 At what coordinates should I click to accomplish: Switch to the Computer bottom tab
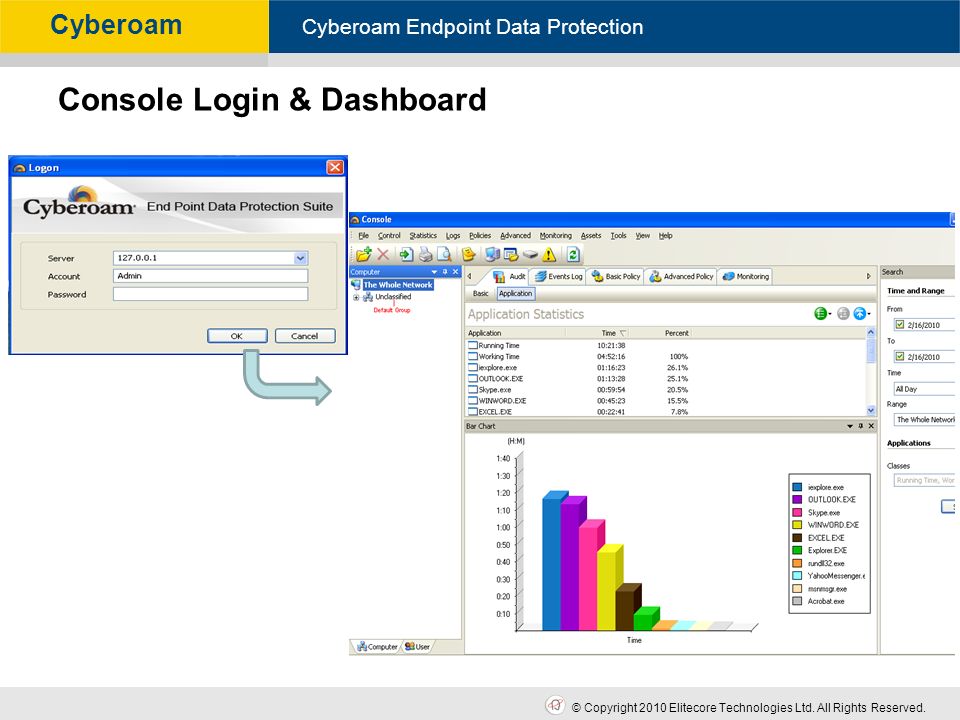click(377, 647)
